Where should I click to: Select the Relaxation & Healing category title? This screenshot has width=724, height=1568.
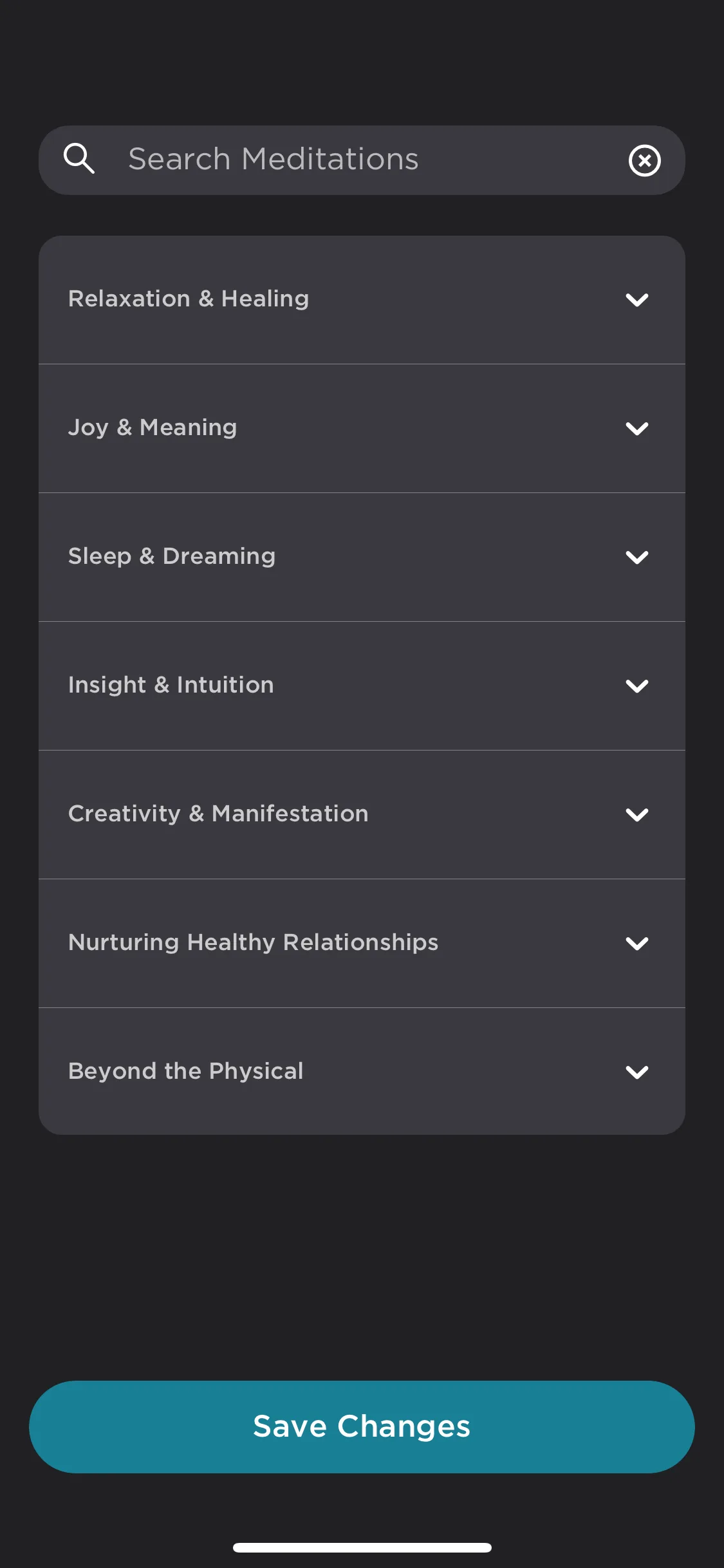point(189,299)
